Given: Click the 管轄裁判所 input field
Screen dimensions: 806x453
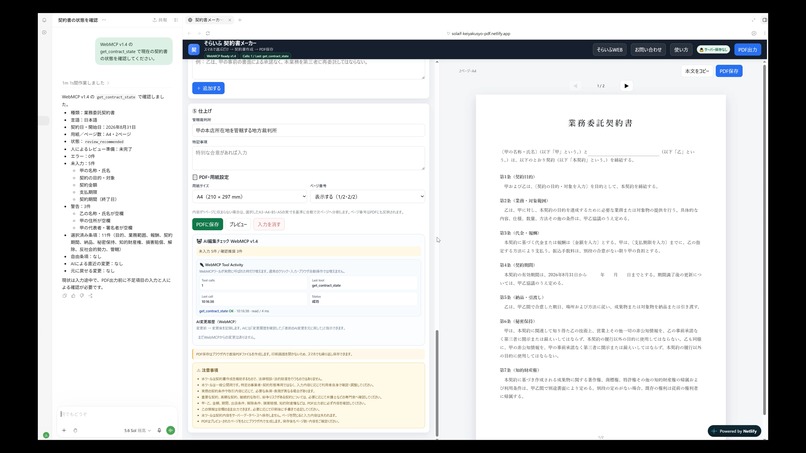Looking at the screenshot, I should (x=308, y=131).
